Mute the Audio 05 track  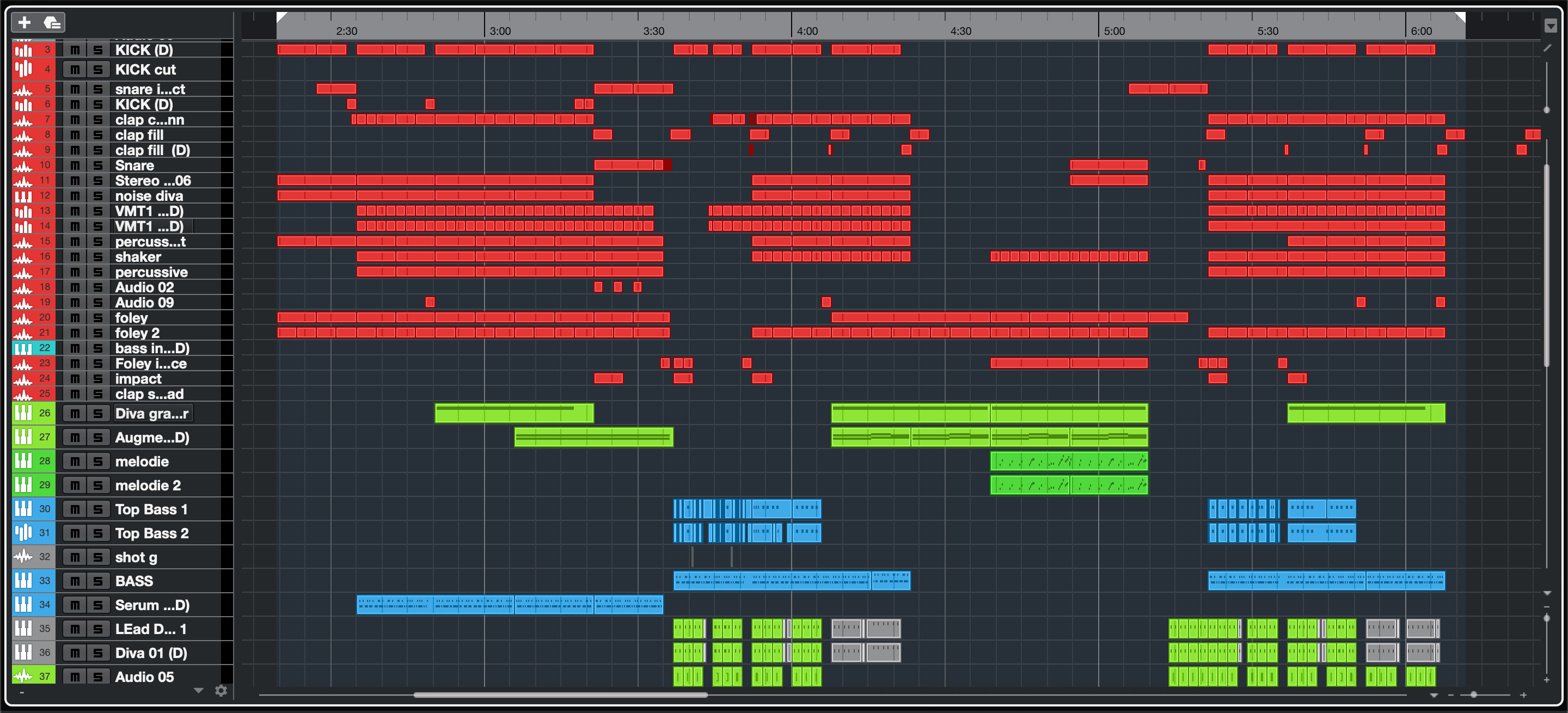75,677
